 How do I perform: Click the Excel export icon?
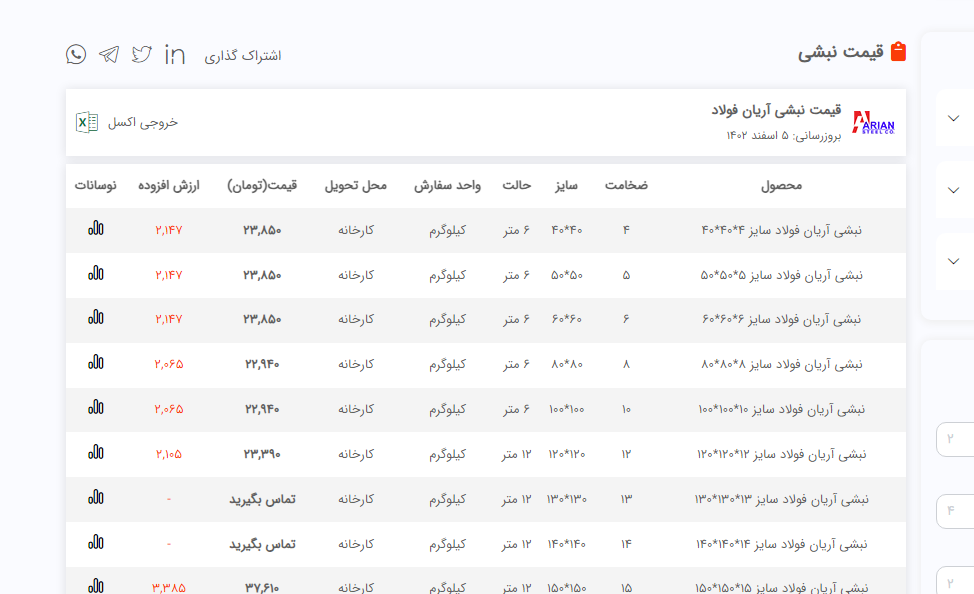coord(87,122)
